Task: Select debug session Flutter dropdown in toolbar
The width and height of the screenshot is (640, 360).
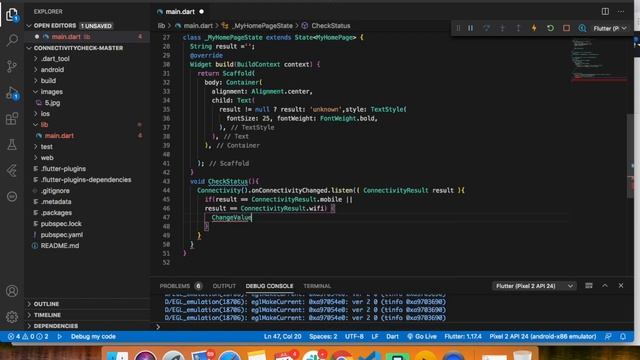Action: click(x=610, y=28)
